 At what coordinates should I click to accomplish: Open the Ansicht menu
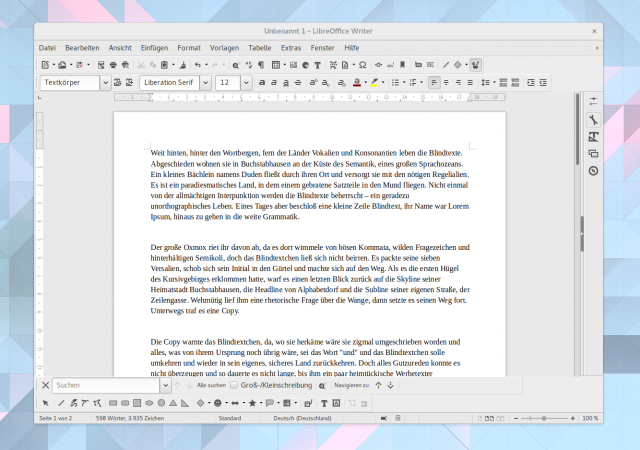tap(120, 48)
